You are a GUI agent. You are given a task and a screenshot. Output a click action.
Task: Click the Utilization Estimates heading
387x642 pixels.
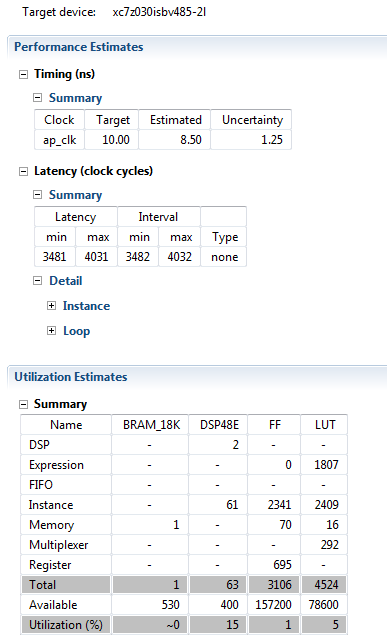[x=71, y=377]
